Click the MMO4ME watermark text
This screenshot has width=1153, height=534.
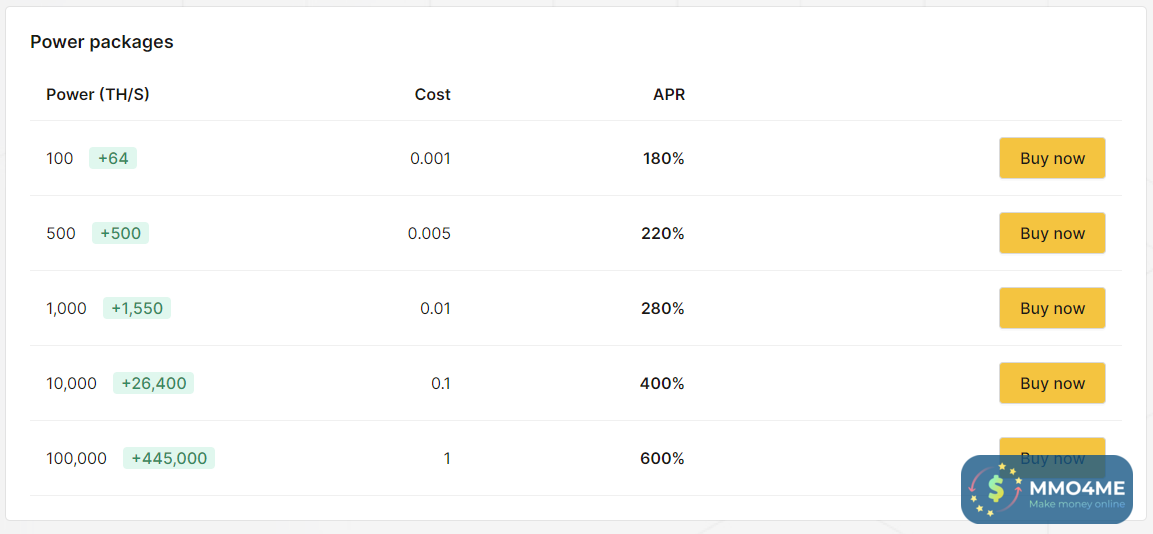click(1076, 488)
